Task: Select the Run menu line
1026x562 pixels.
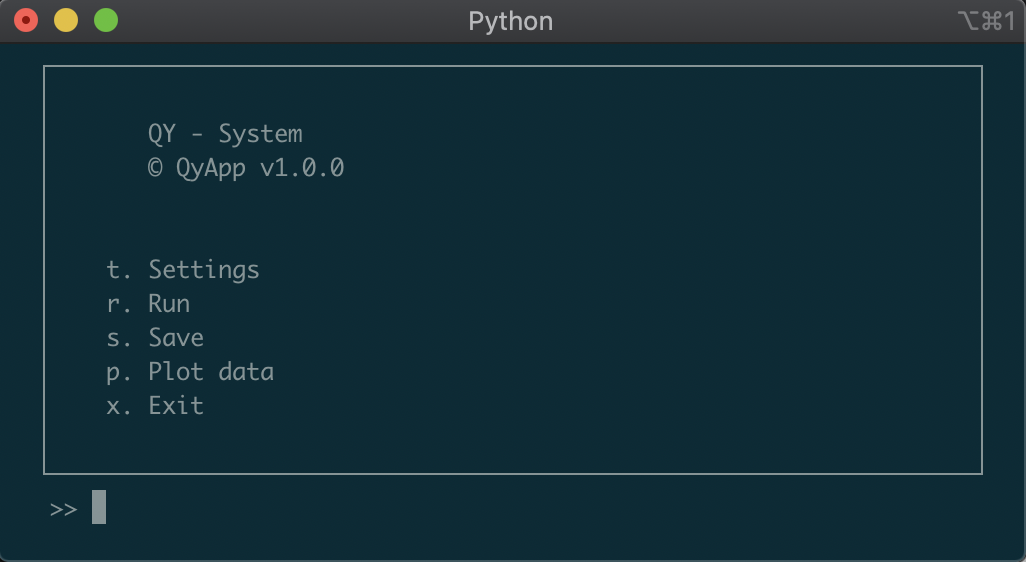Action: [x=148, y=304]
